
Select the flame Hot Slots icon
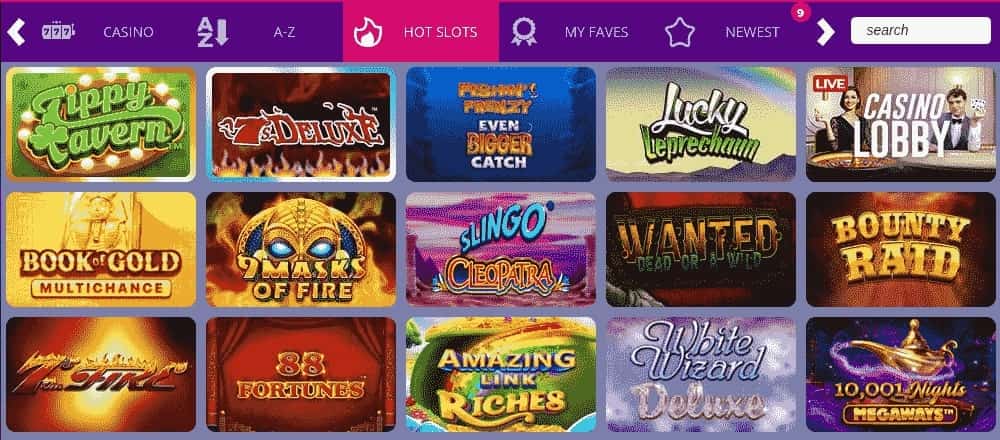point(368,32)
